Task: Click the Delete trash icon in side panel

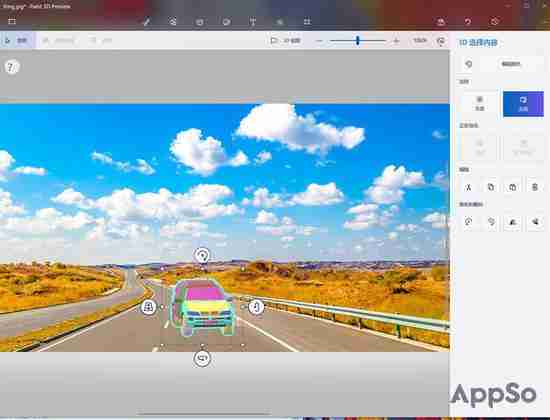Action: pyautogui.click(x=535, y=187)
